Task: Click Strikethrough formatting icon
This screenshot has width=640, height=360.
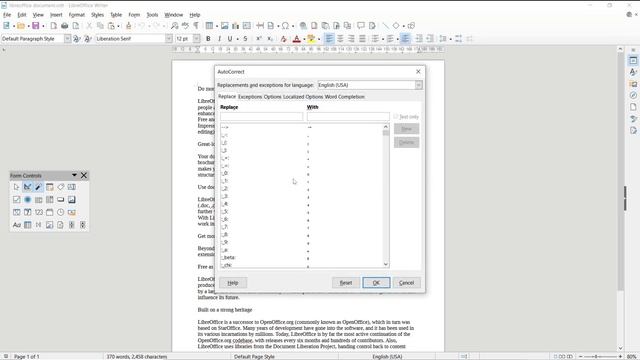Action: [245, 39]
